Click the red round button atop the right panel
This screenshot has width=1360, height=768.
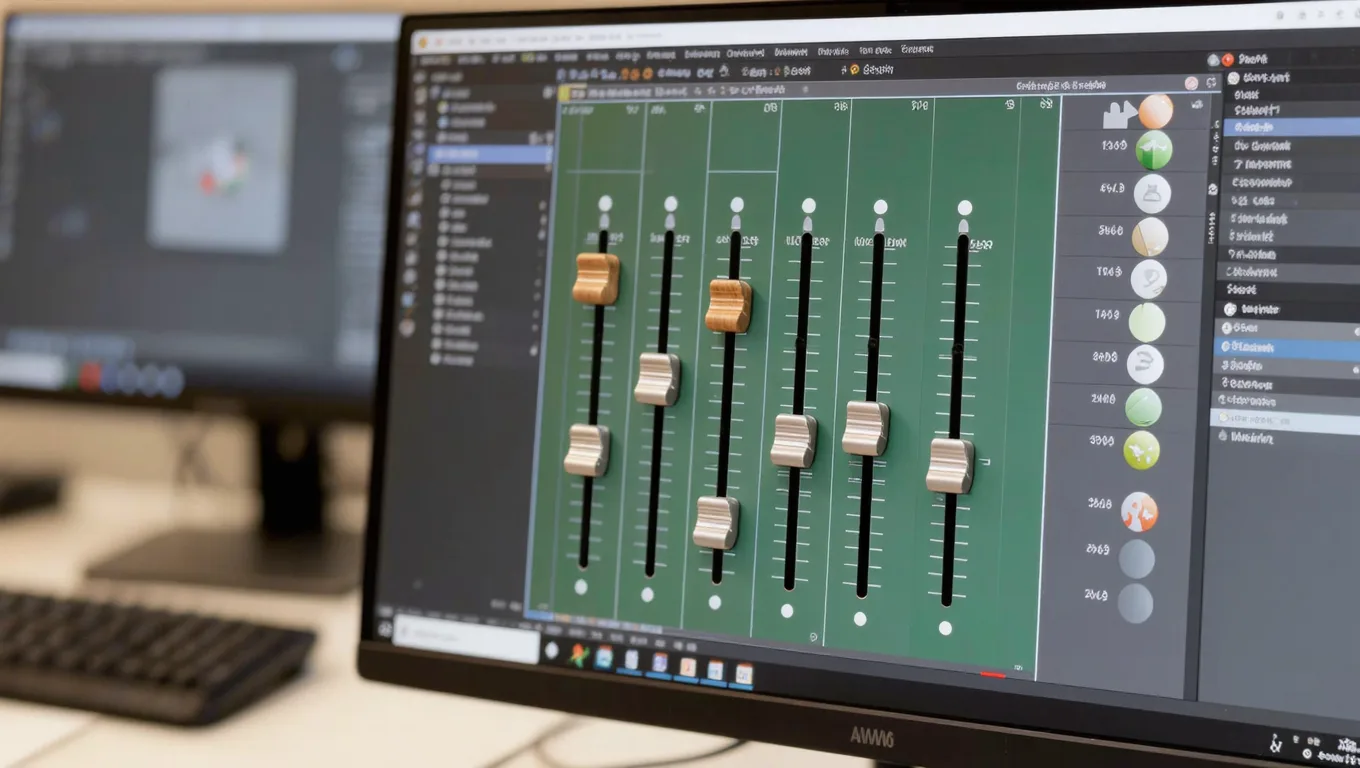coord(1229,60)
